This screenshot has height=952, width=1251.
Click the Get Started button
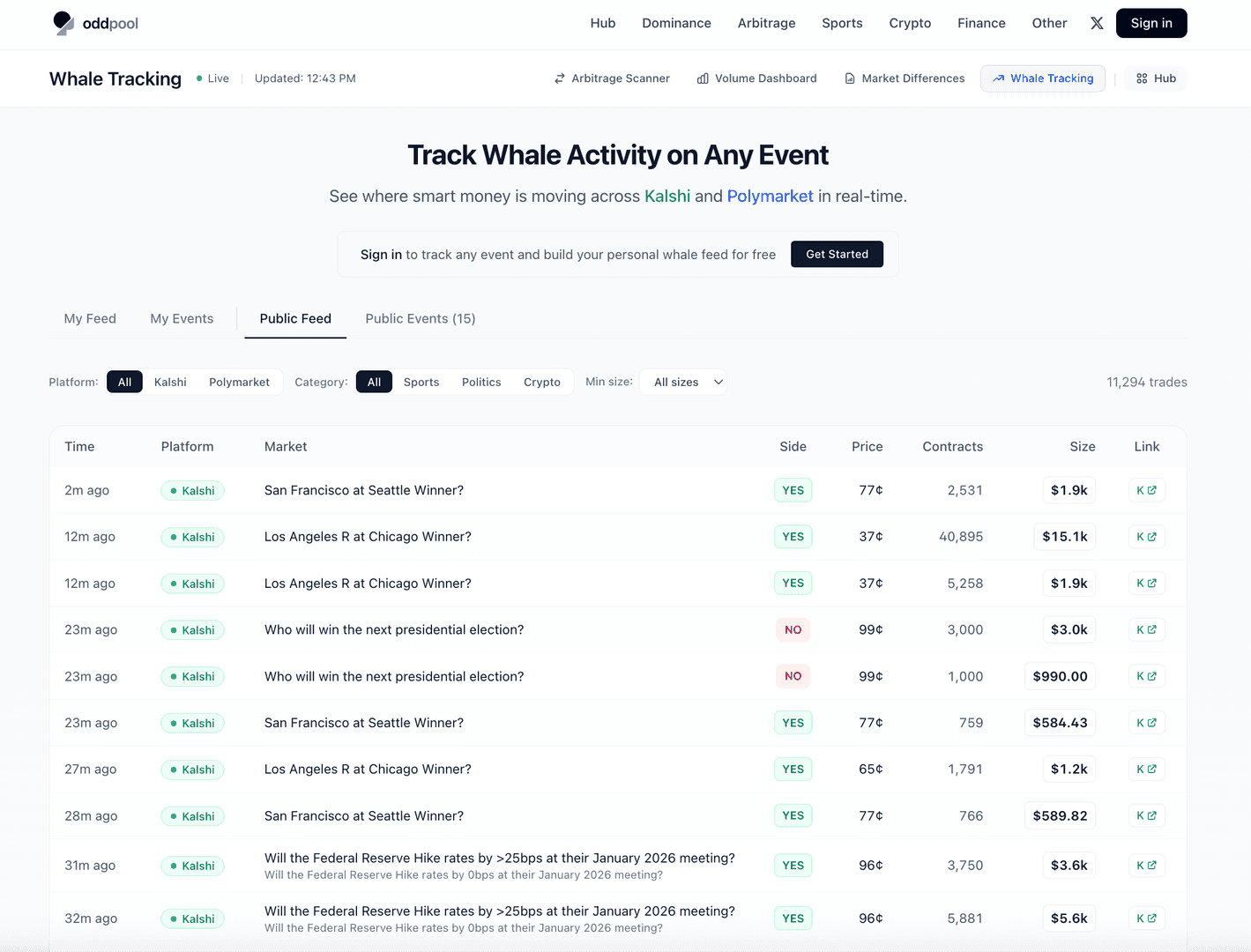[x=836, y=254]
